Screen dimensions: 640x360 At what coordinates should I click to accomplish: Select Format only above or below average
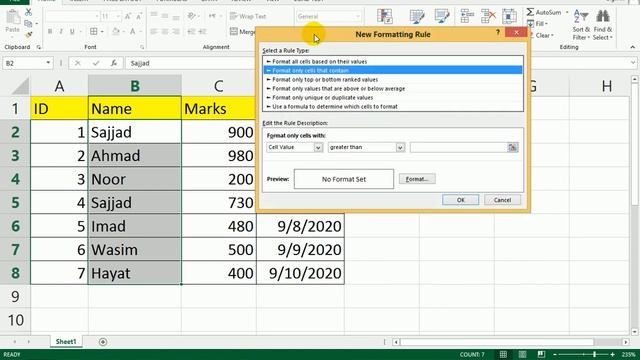click(393, 89)
